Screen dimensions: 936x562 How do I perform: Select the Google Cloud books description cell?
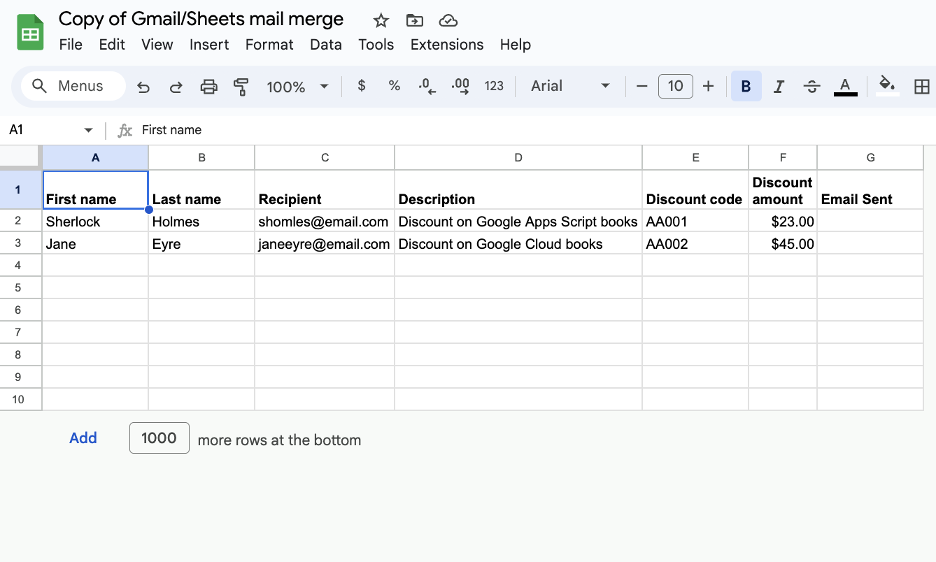point(518,244)
